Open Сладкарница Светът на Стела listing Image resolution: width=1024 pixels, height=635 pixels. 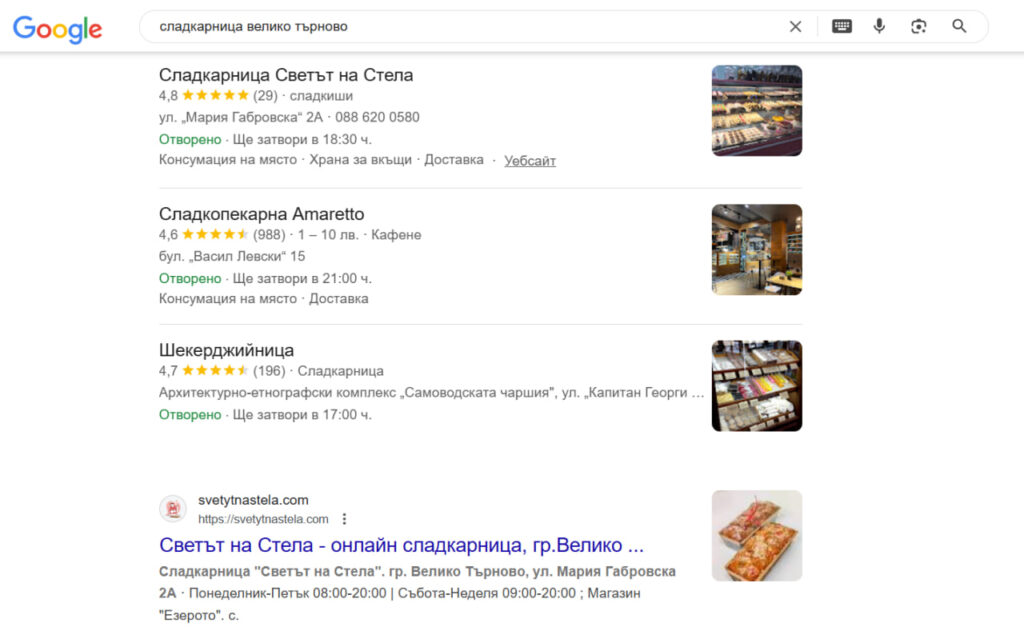coord(286,75)
